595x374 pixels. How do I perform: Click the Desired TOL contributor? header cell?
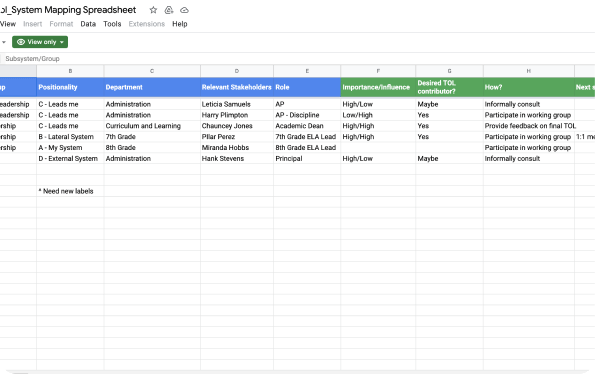tap(449, 87)
